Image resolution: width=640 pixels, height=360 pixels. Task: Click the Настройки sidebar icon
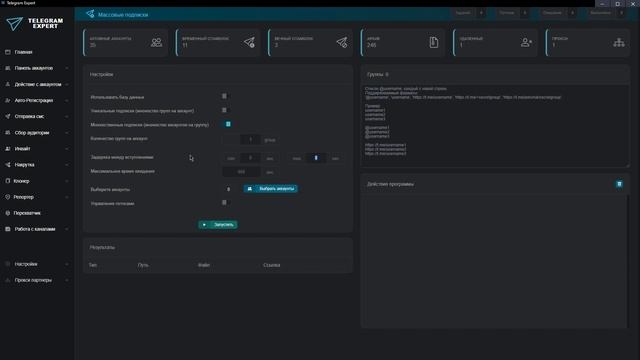[8, 264]
